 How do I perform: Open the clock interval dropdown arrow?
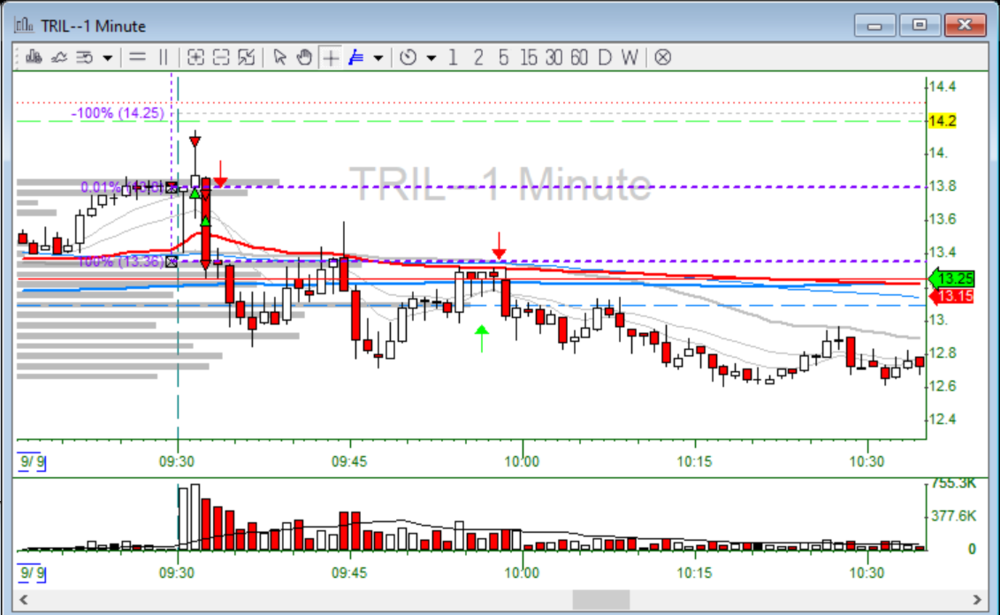(x=431, y=58)
